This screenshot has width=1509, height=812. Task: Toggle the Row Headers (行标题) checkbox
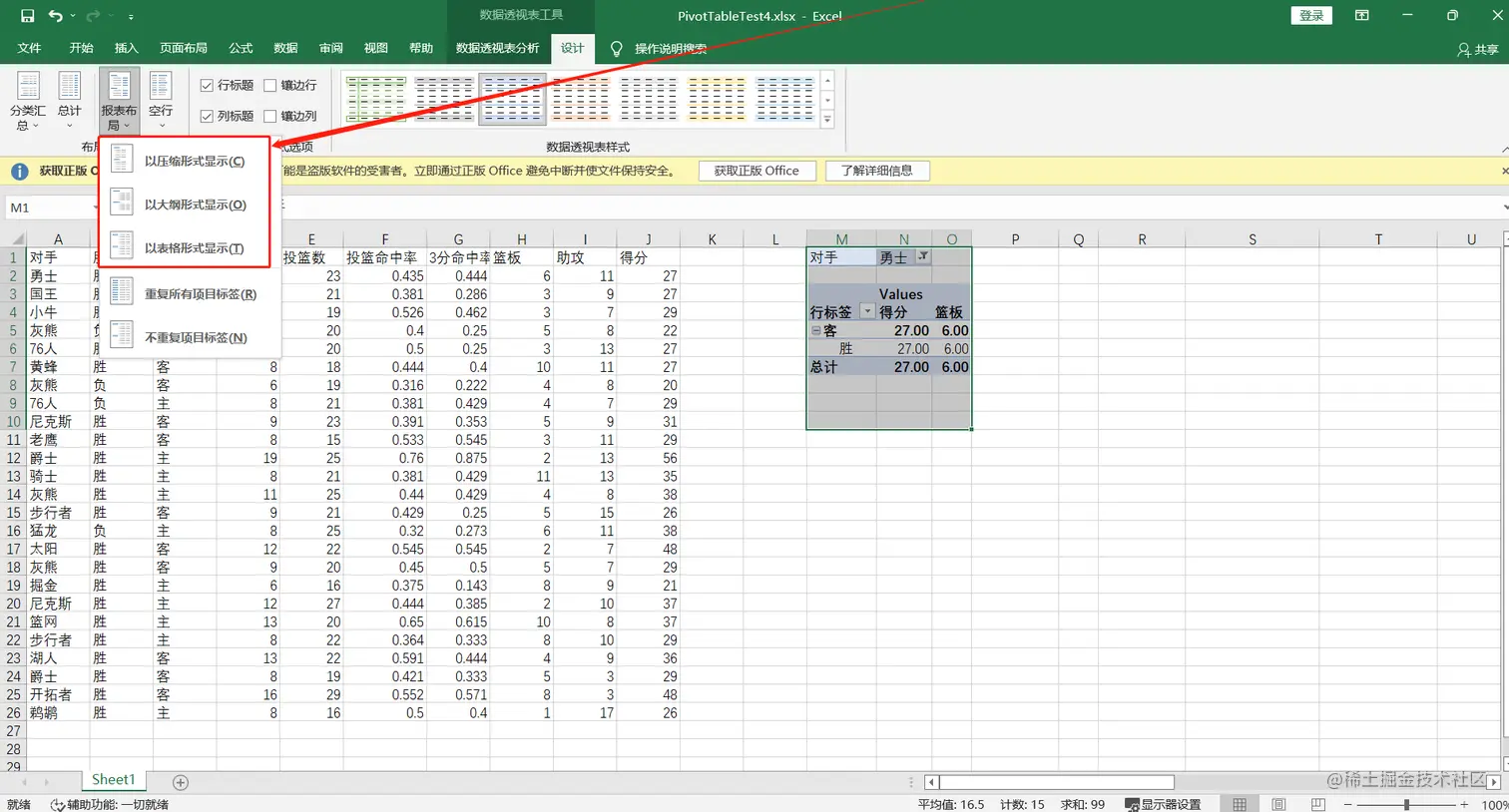point(207,86)
